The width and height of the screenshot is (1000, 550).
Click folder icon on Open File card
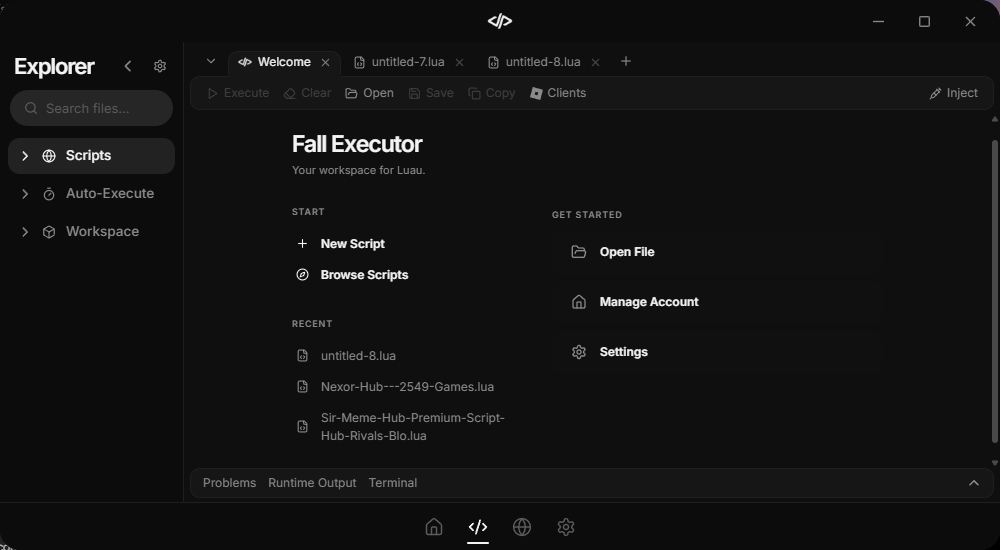click(578, 252)
